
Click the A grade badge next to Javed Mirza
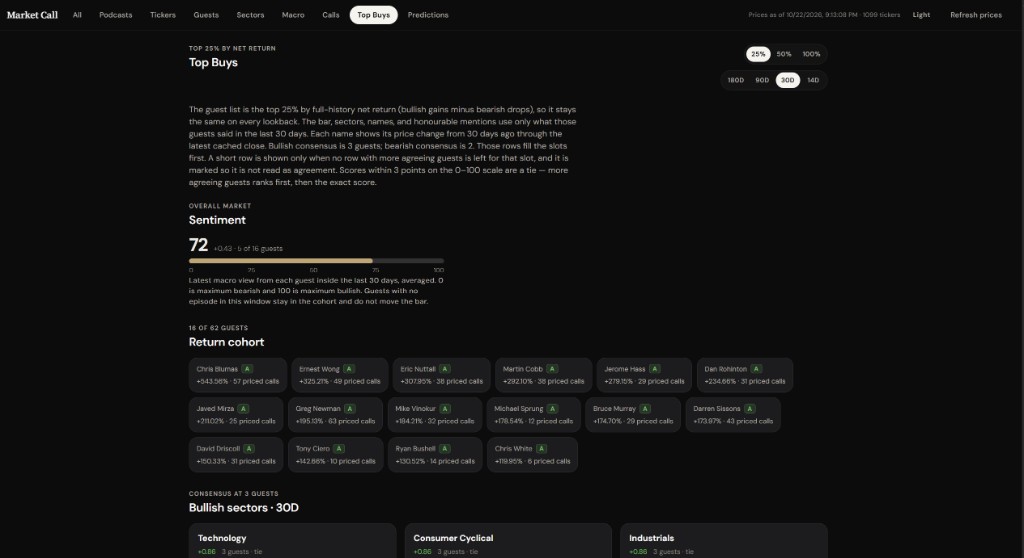coord(244,409)
